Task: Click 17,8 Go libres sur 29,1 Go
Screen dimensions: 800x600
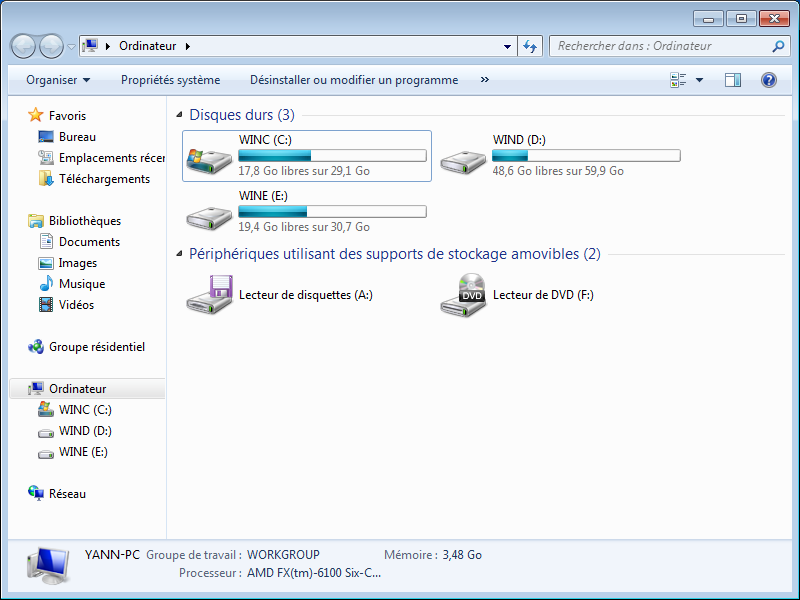Action: pos(304,171)
